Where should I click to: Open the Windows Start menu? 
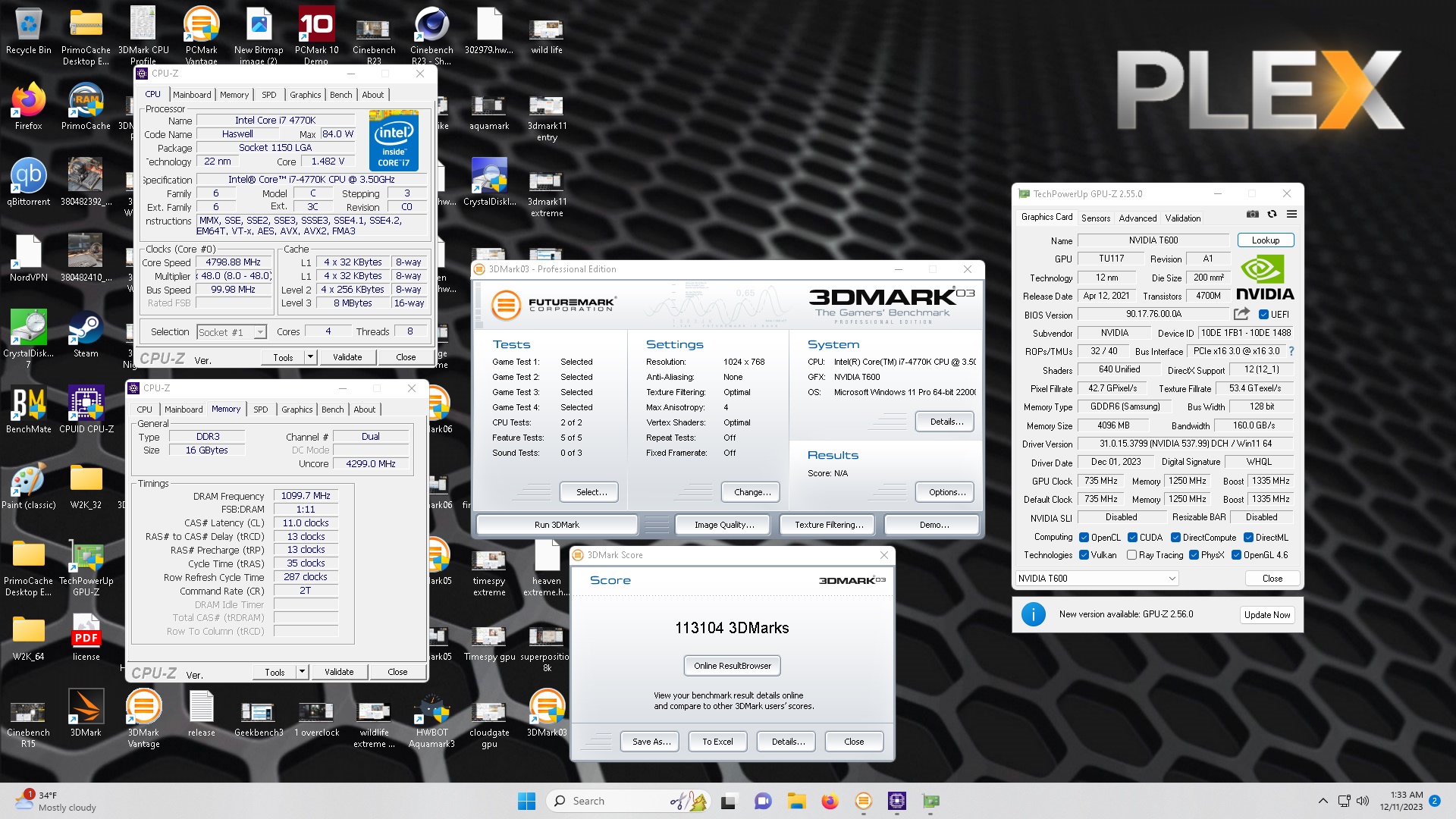526,801
